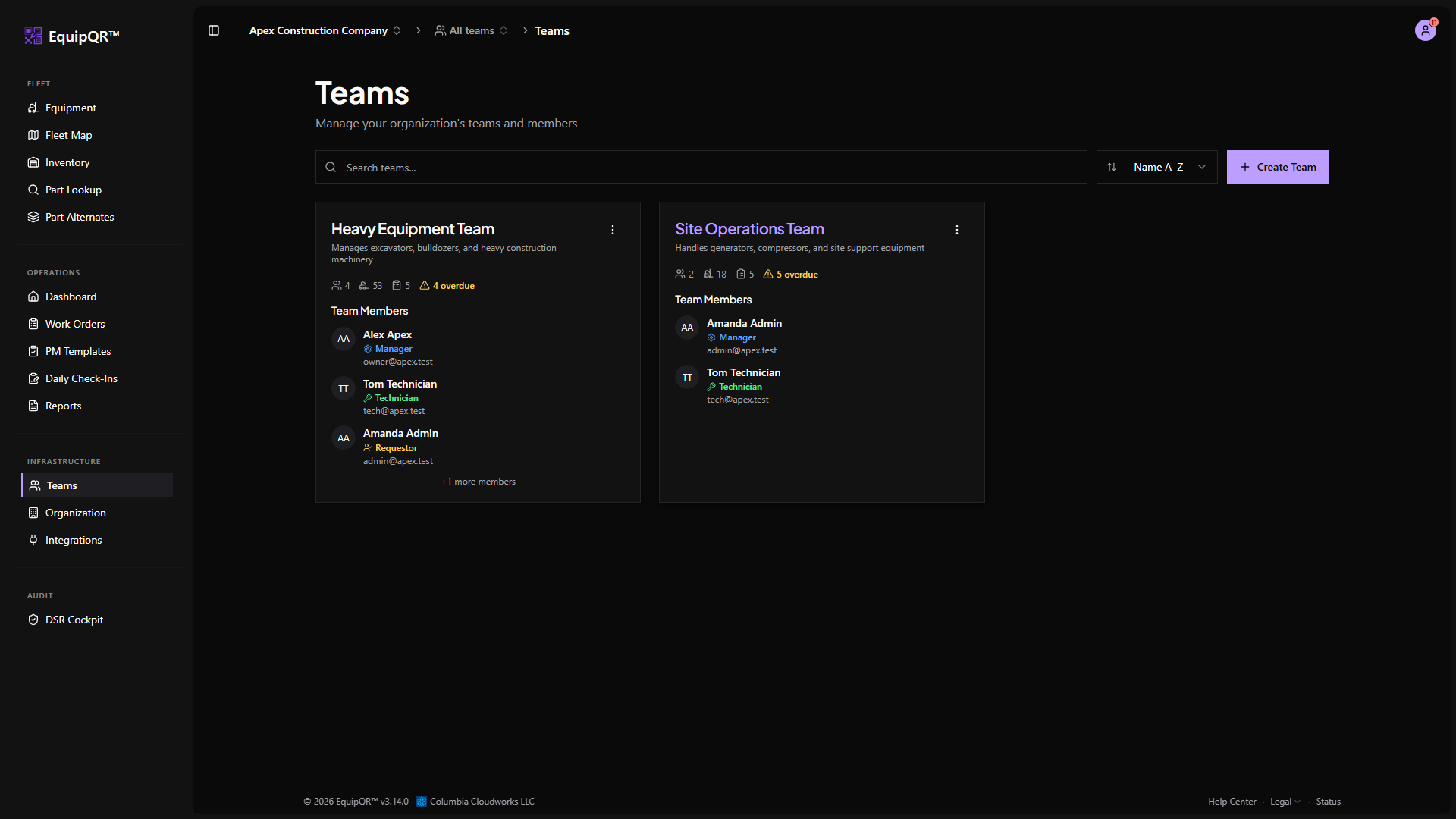This screenshot has width=1456, height=819.
Task: Expand Apex Construction Company organization switcher
Action: tap(325, 30)
